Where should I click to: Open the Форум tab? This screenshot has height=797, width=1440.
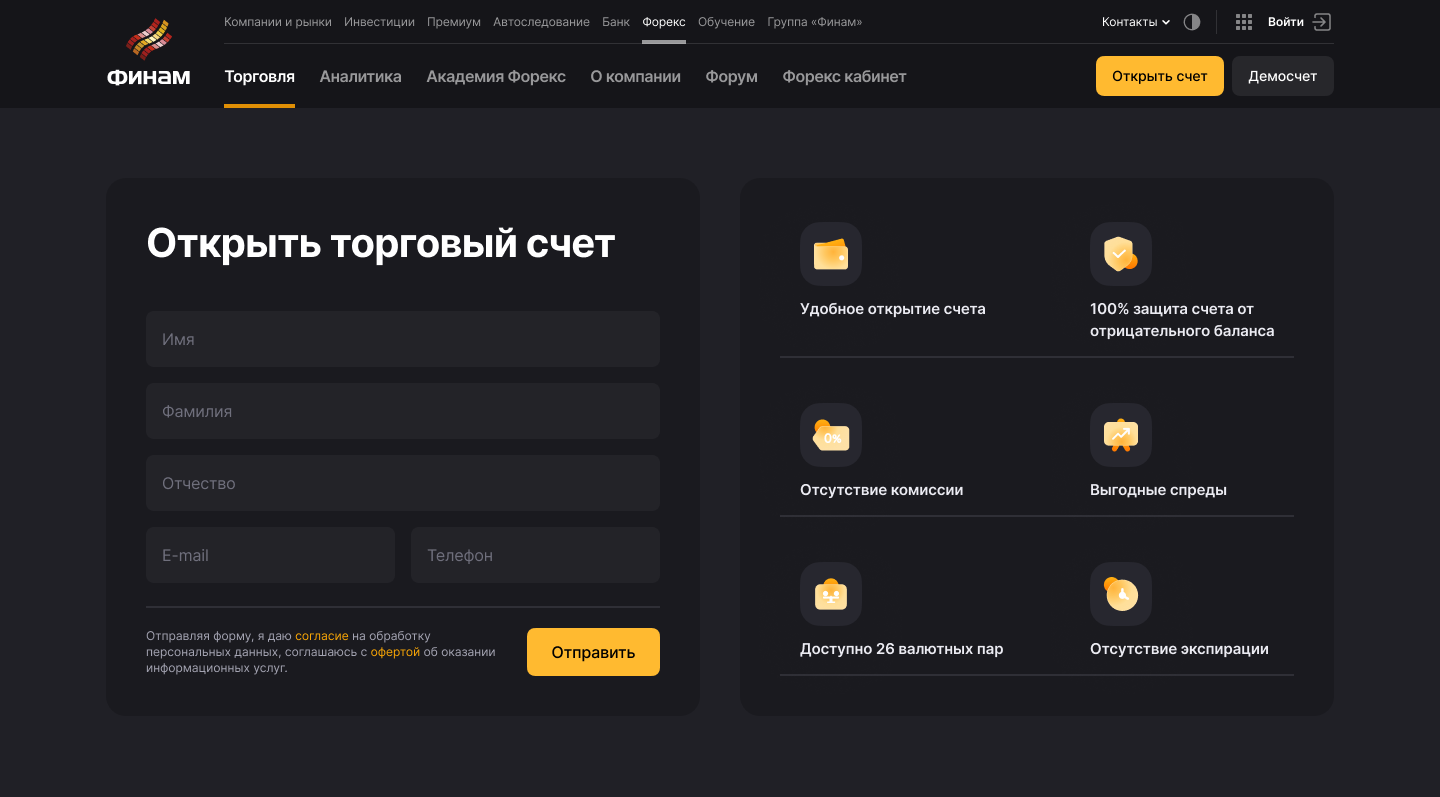point(731,76)
